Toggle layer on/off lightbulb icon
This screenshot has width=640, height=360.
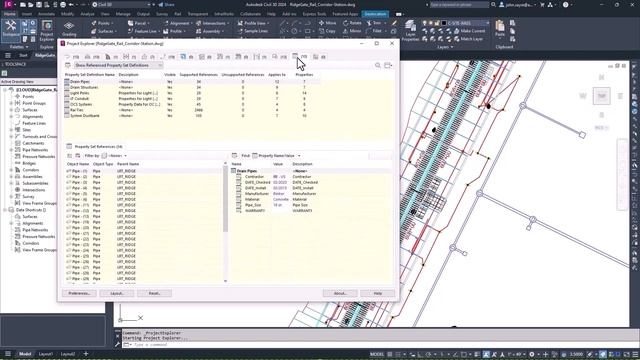[425, 23]
